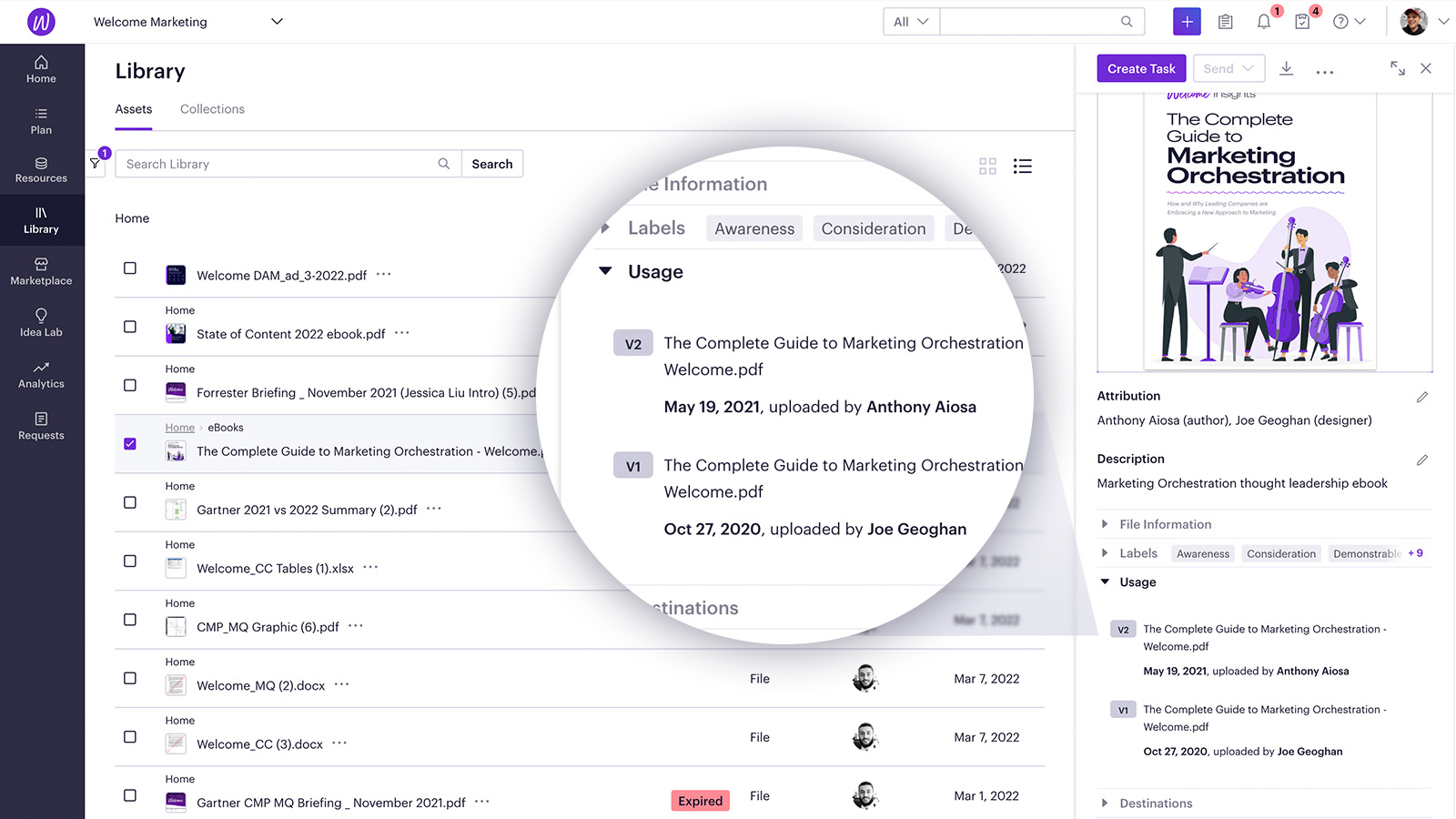This screenshot has height=819, width=1456.
Task: Open the Welcome_MQ (2).docx file
Action: click(x=261, y=685)
